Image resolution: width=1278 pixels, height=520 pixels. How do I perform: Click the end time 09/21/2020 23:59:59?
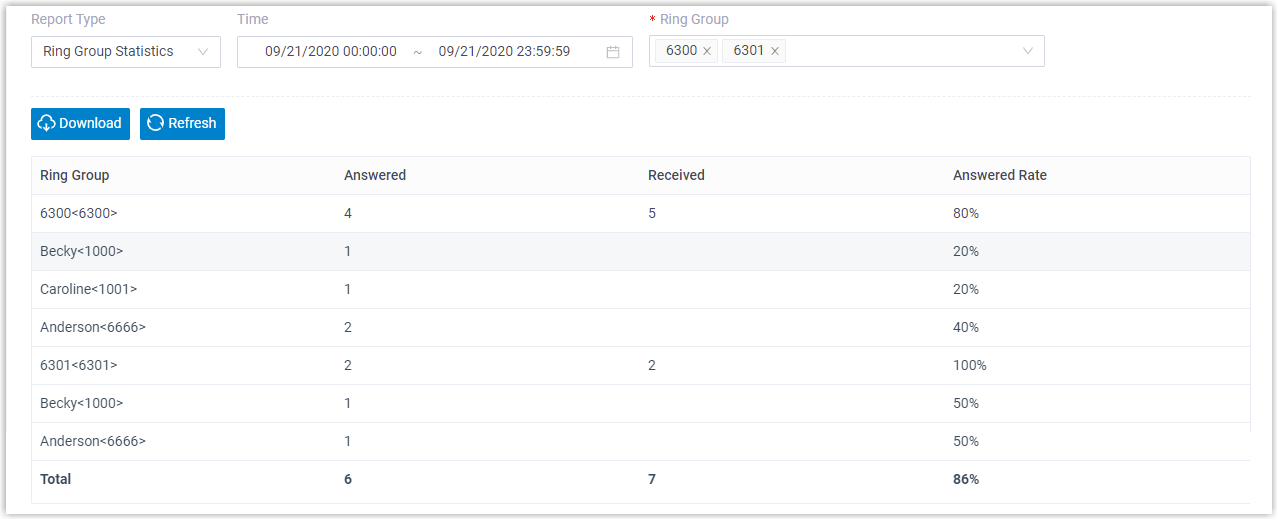pos(504,52)
